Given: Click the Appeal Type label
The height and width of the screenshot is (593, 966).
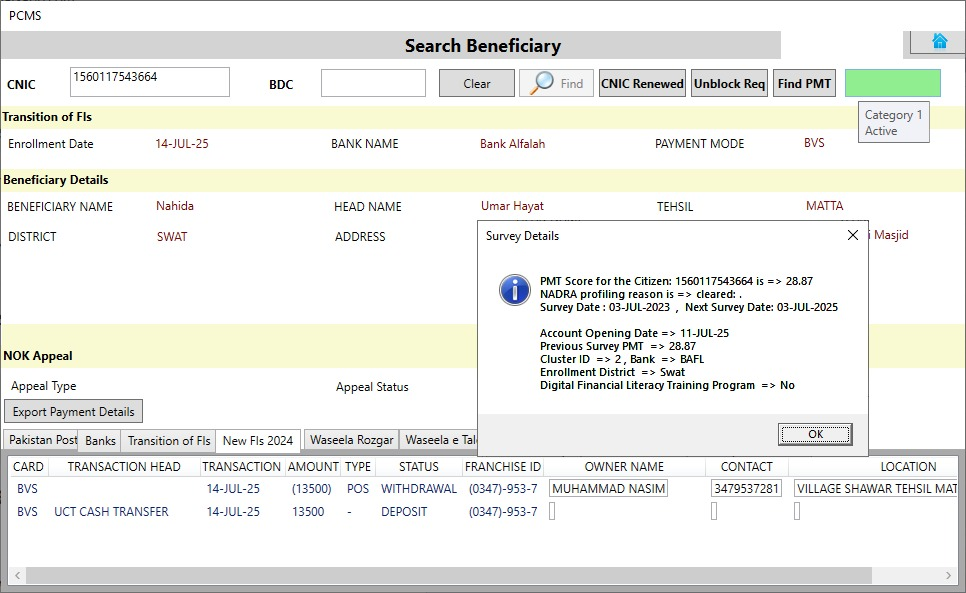Looking at the screenshot, I should pyautogui.click(x=44, y=386).
